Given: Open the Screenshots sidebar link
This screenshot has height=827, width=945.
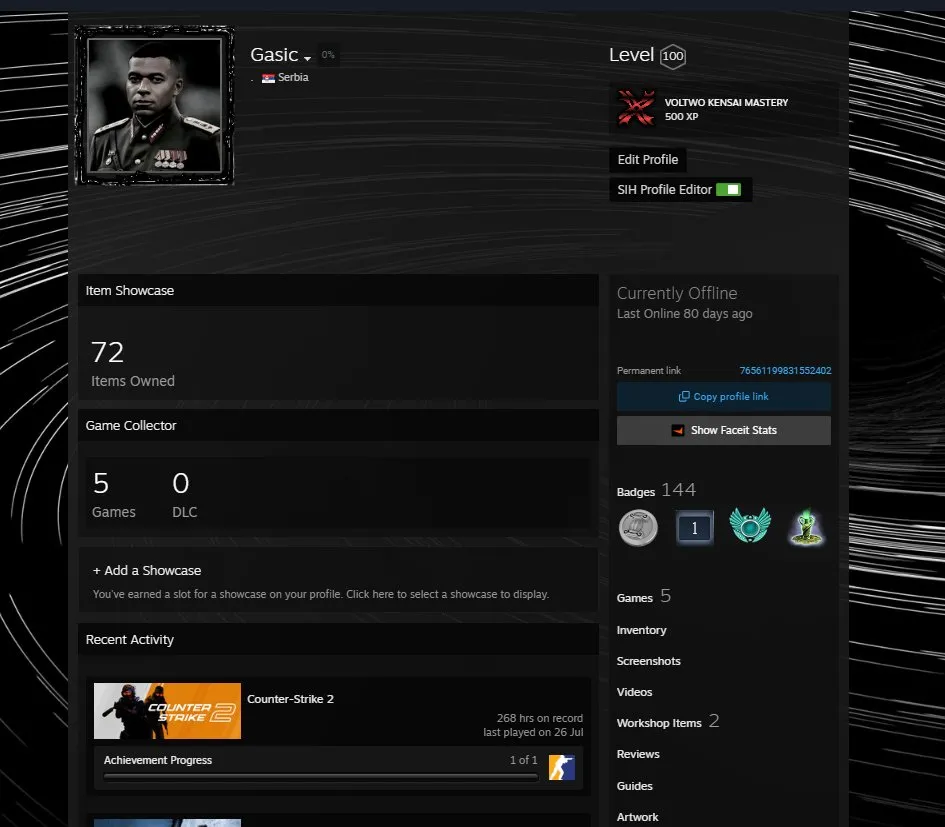Looking at the screenshot, I should pos(648,661).
